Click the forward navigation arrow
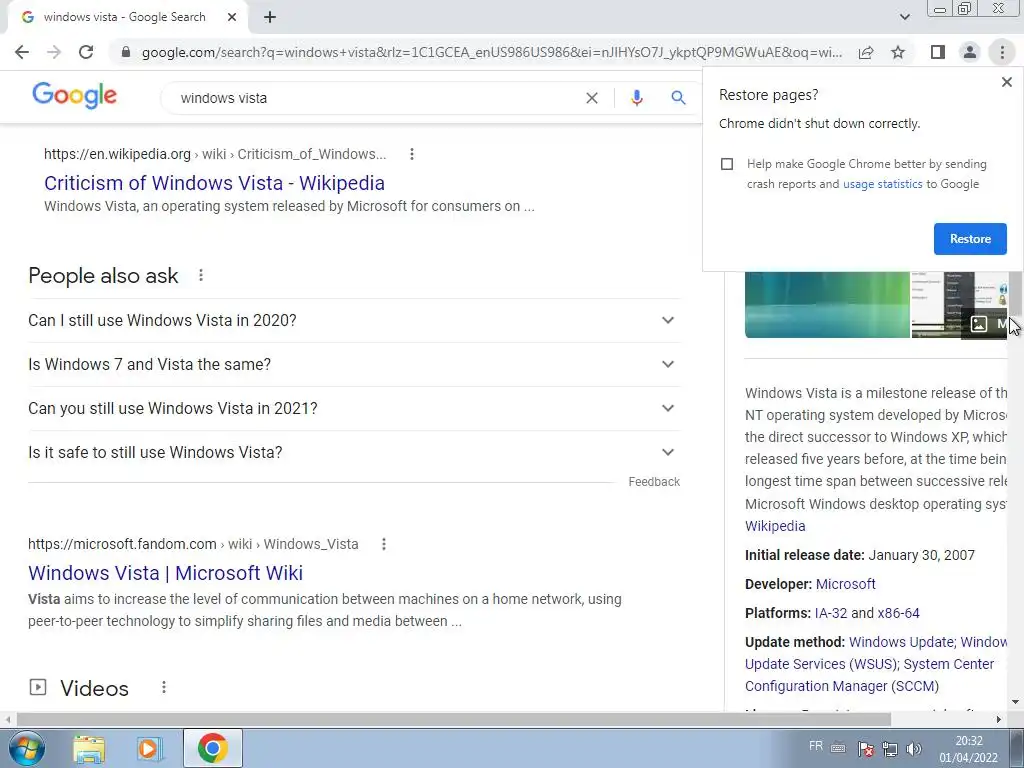 click(54, 52)
